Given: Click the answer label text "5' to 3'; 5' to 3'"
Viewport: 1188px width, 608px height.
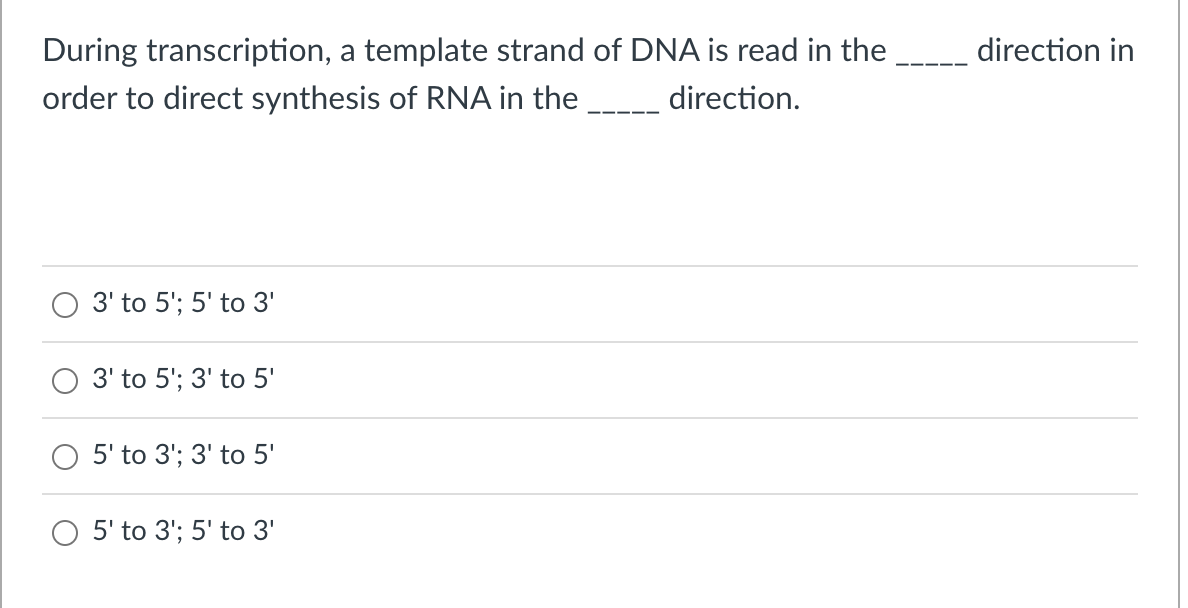Looking at the screenshot, I should pyautogui.click(x=181, y=532).
